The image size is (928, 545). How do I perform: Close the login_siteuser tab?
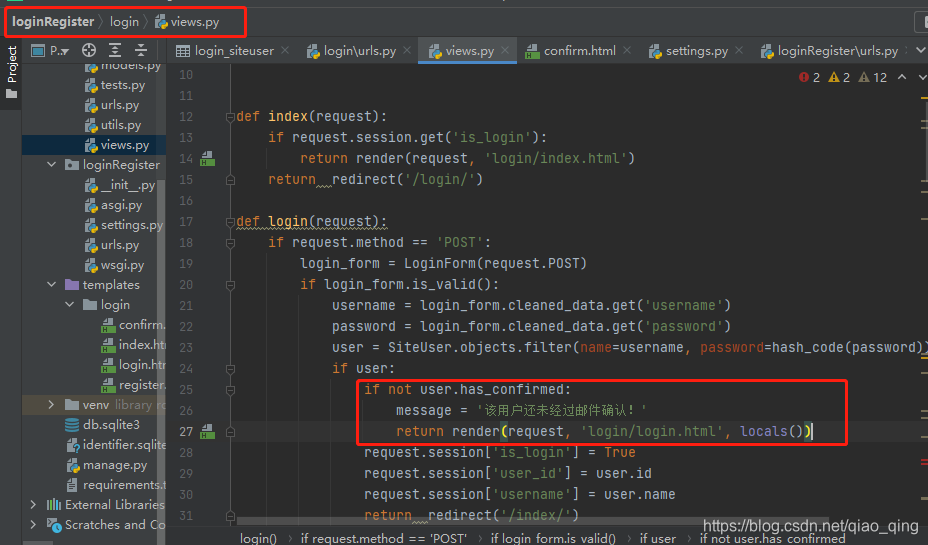click(x=285, y=51)
